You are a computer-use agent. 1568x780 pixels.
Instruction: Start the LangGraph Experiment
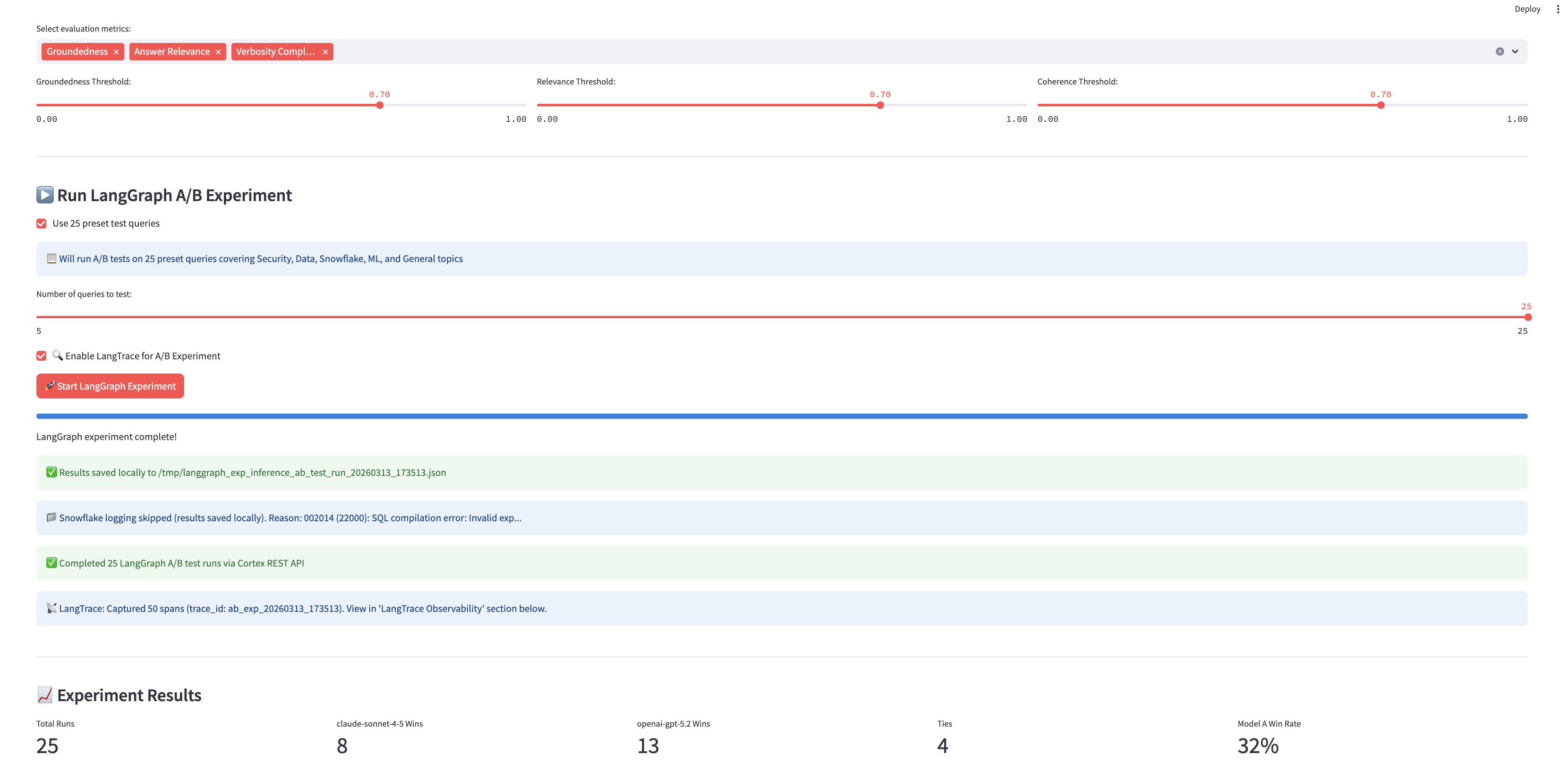click(x=110, y=386)
